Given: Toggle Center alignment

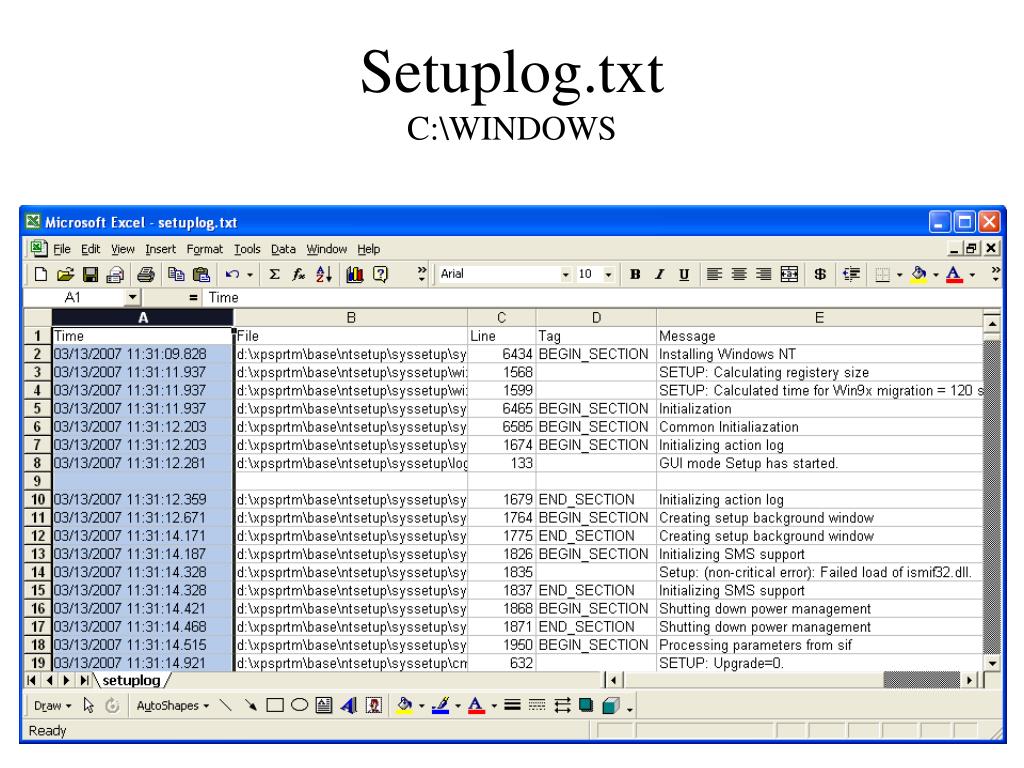Looking at the screenshot, I should [739, 274].
